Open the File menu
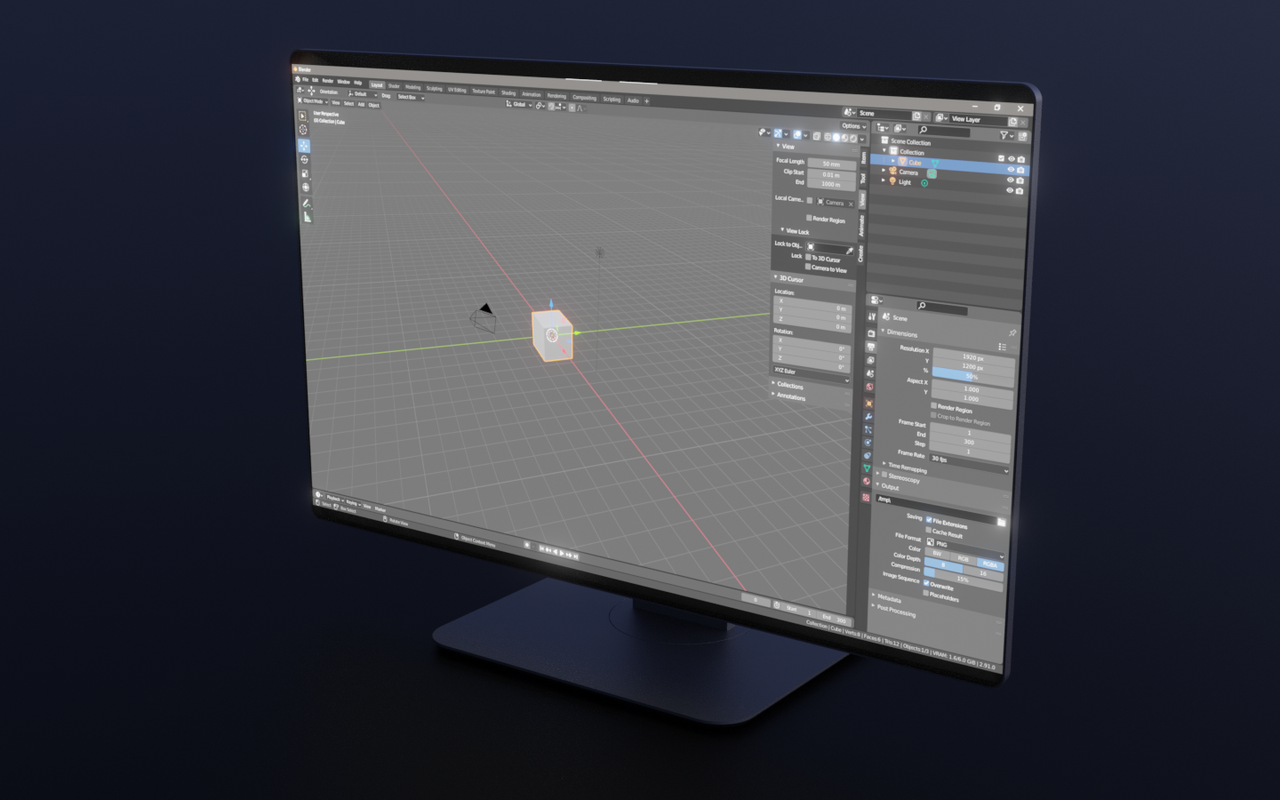The width and height of the screenshot is (1280, 800). point(305,80)
